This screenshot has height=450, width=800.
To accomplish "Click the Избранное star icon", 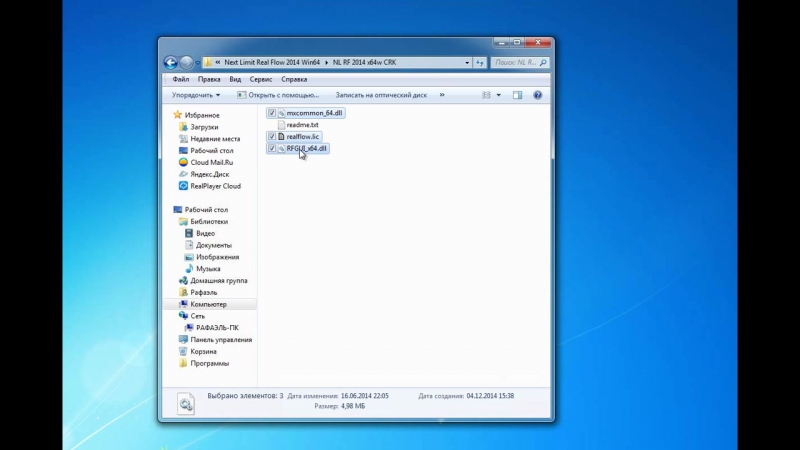I will pyautogui.click(x=178, y=115).
